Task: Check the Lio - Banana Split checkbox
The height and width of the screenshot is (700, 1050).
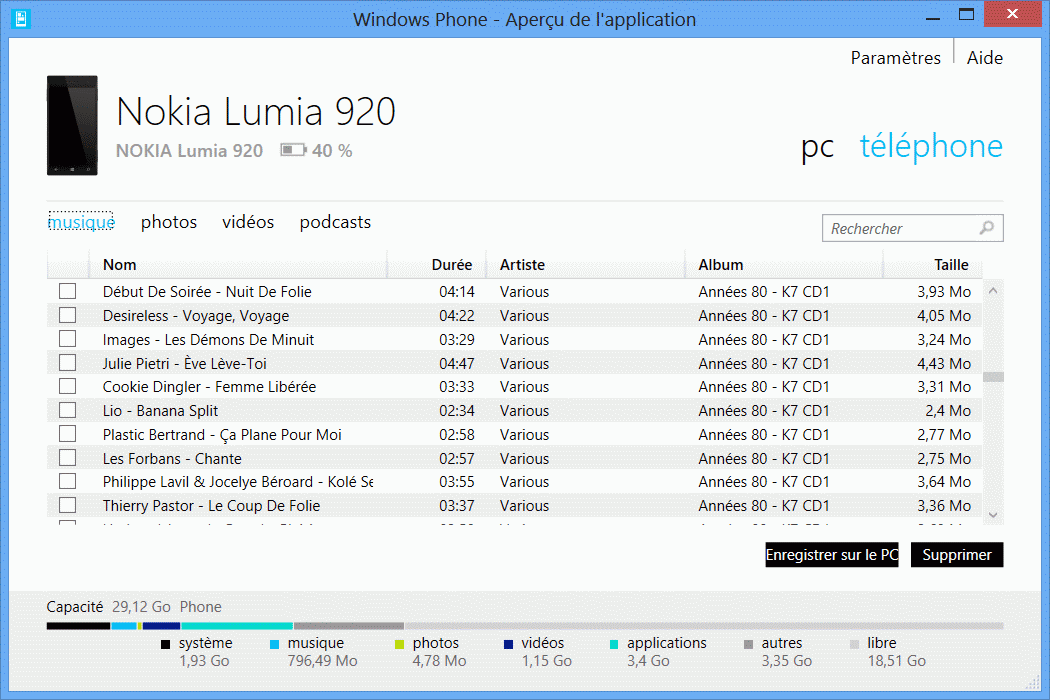Action: click(68, 410)
